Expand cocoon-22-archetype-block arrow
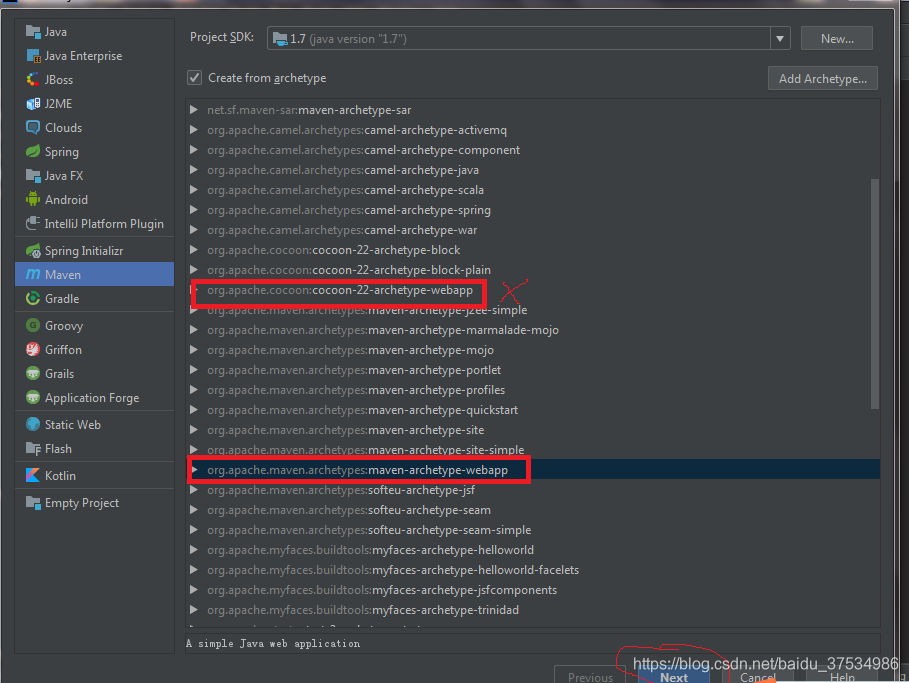 pos(194,250)
